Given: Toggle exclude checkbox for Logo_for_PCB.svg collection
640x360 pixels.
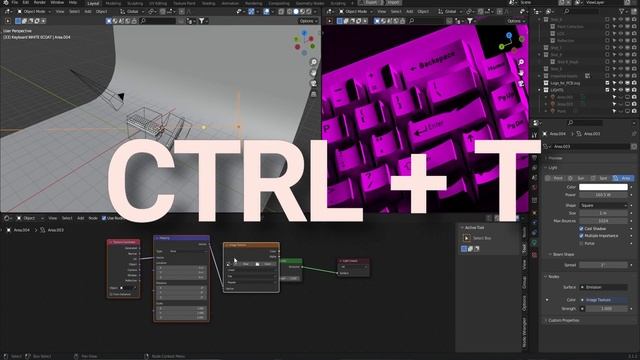Looking at the screenshot, I should click(607, 83).
